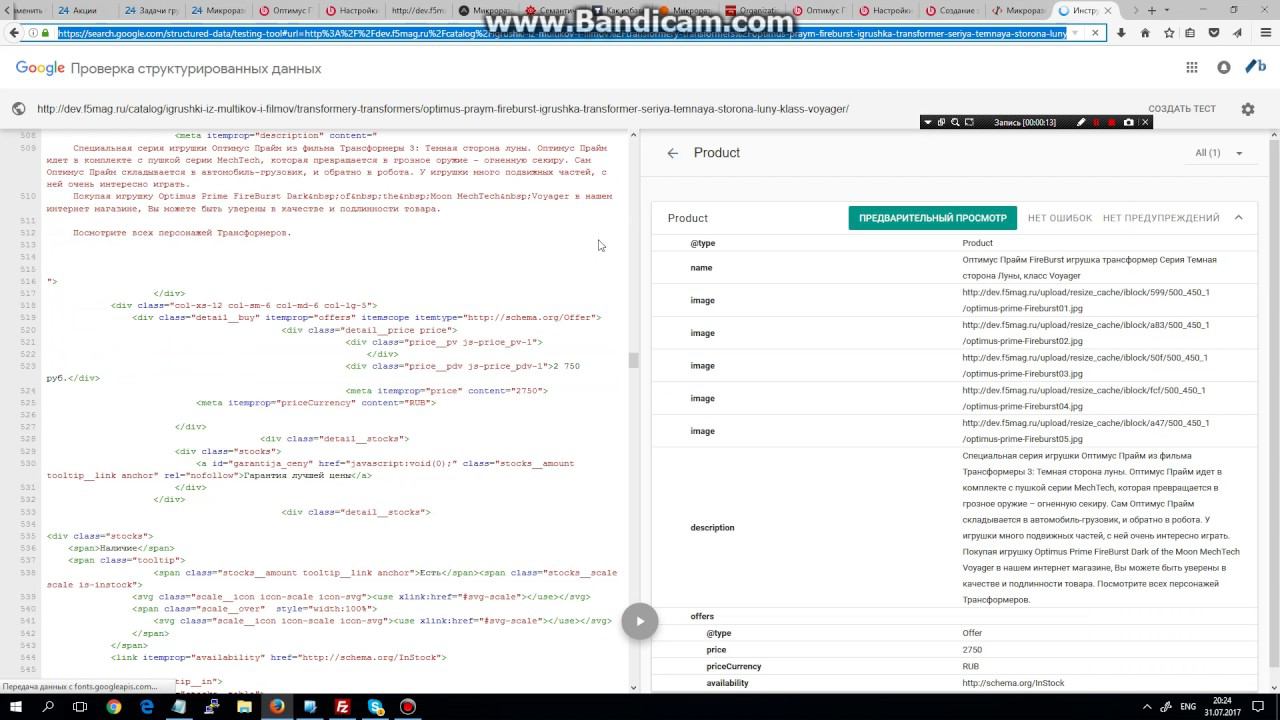Viewport: 1280px width, 720px height.
Task: Click the globe icon beside the tested URL
Action: click(19, 109)
